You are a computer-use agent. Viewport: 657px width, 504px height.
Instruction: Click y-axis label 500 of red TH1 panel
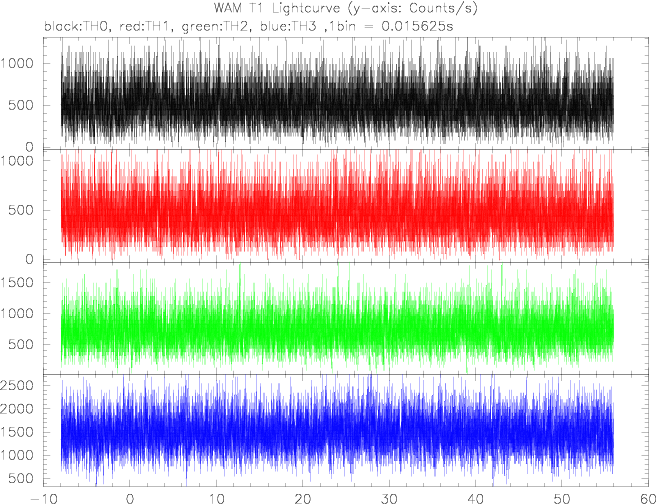(21, 210)
